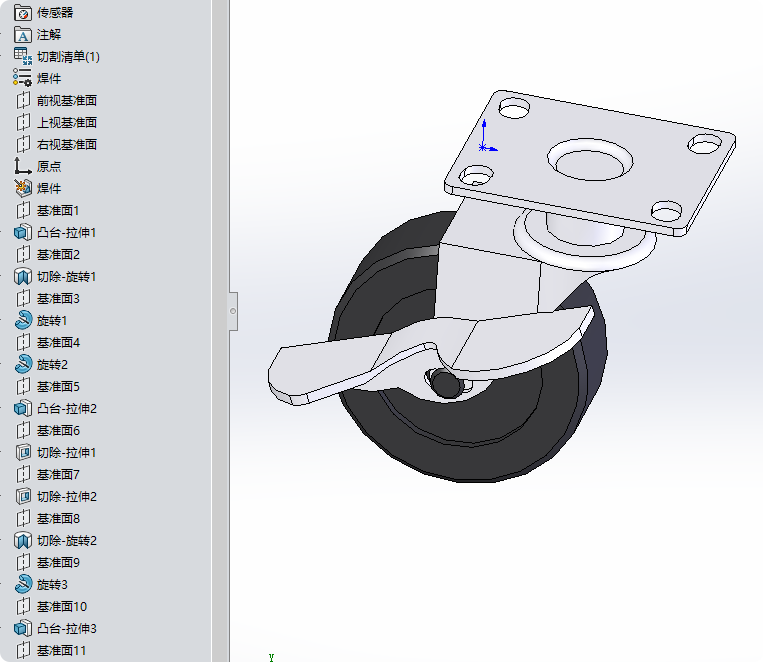Click the 前视基准面 plane icon

pyautogui.click(x=23, y=100)
